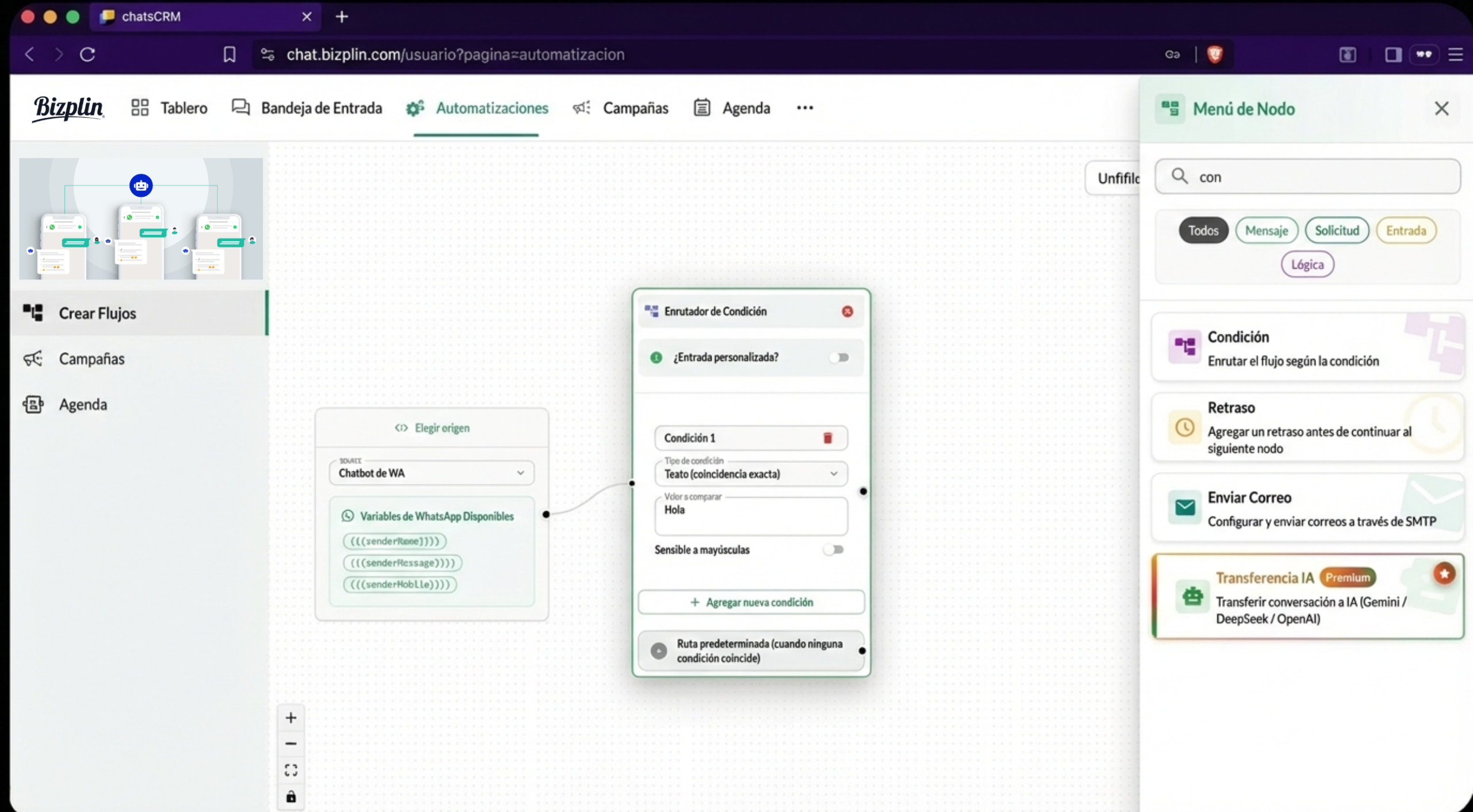Click the Retraso clock icon node
This screenshot has height=812, width=1473.
coord(1184,427)
